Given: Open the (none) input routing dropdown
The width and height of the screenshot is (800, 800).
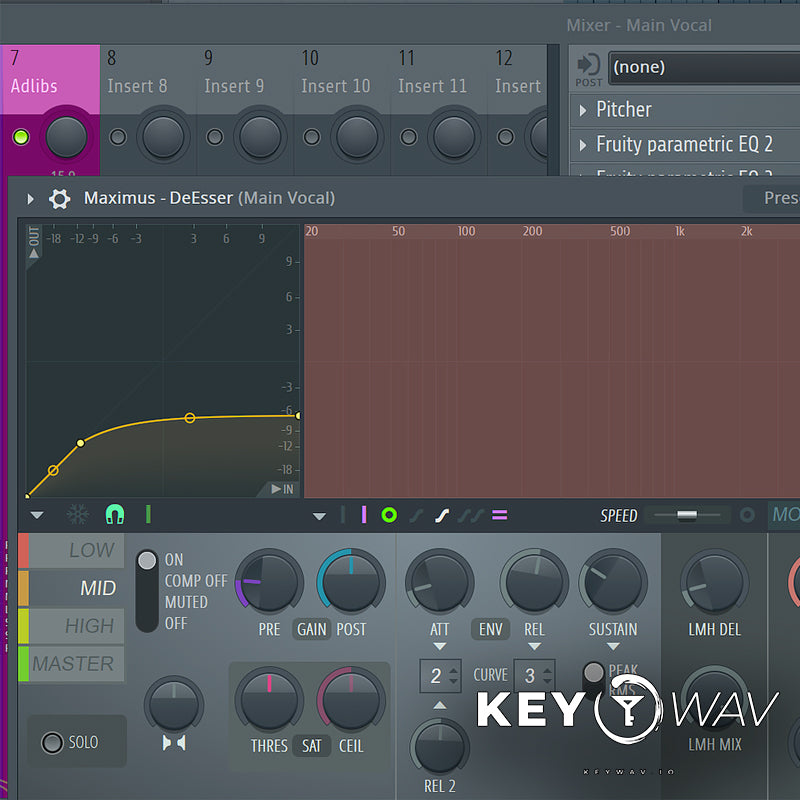Looking at the screenshot, I should 704,67.
